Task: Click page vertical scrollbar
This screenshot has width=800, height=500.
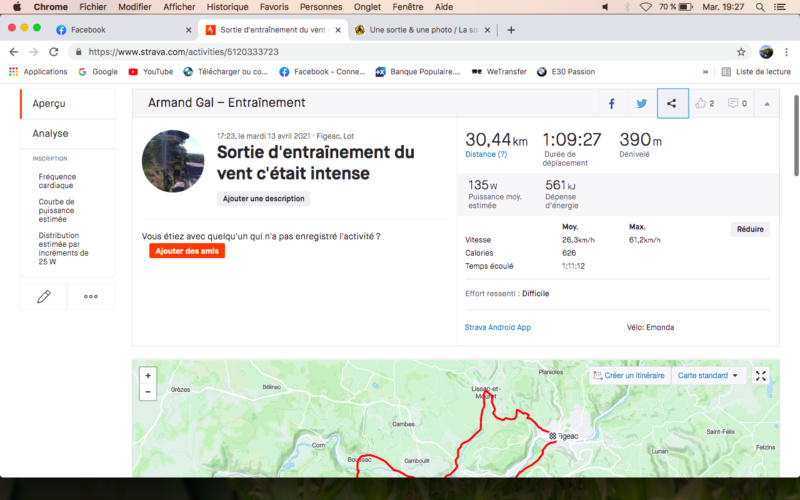Action: pyautogui.click(x=796, y=136)
